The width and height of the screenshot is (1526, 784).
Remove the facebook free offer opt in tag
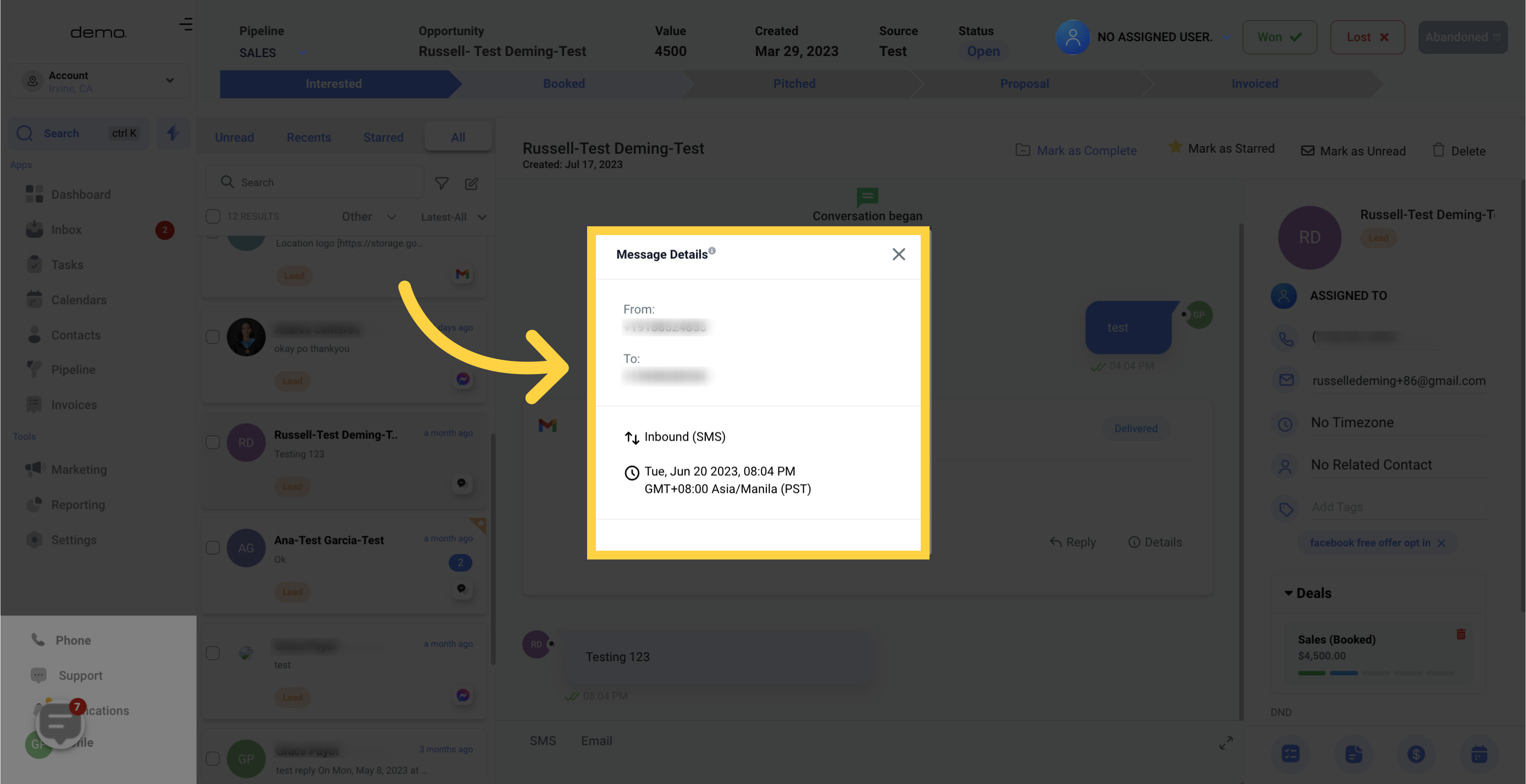tap(1441, 543)
